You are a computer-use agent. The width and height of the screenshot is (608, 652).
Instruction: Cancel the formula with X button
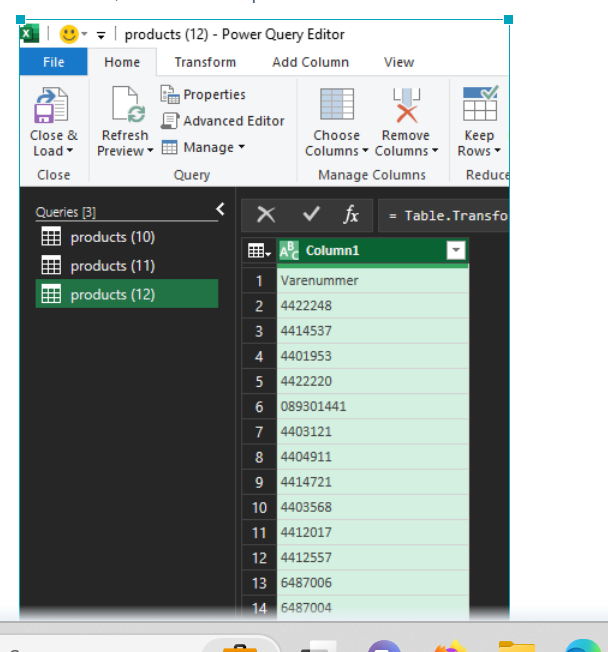[x=266, y=215]
